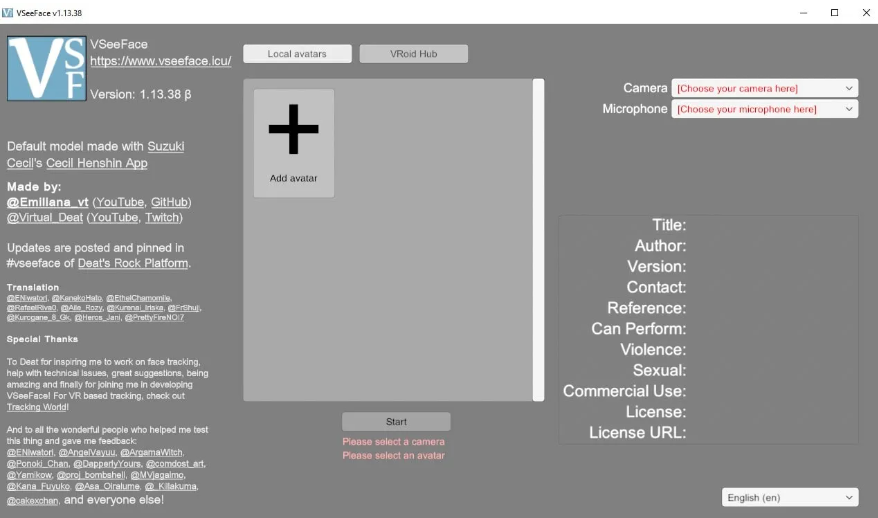Open the @Kana_Fuyuko tester link
This screenshot has width=878, height=518.
coord(38,486)
